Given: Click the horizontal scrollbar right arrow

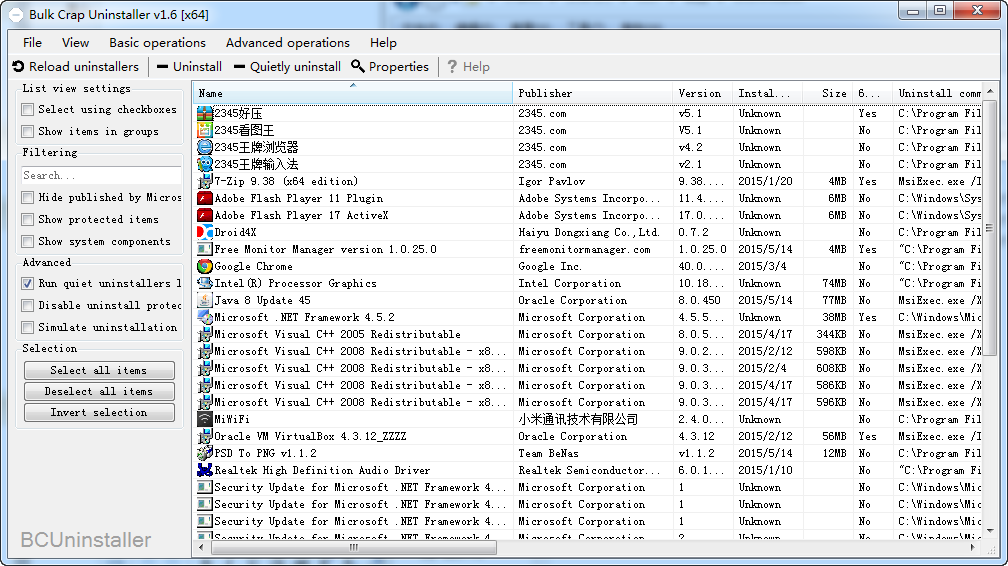Looking at the screenshot, I should click(973, 547).
